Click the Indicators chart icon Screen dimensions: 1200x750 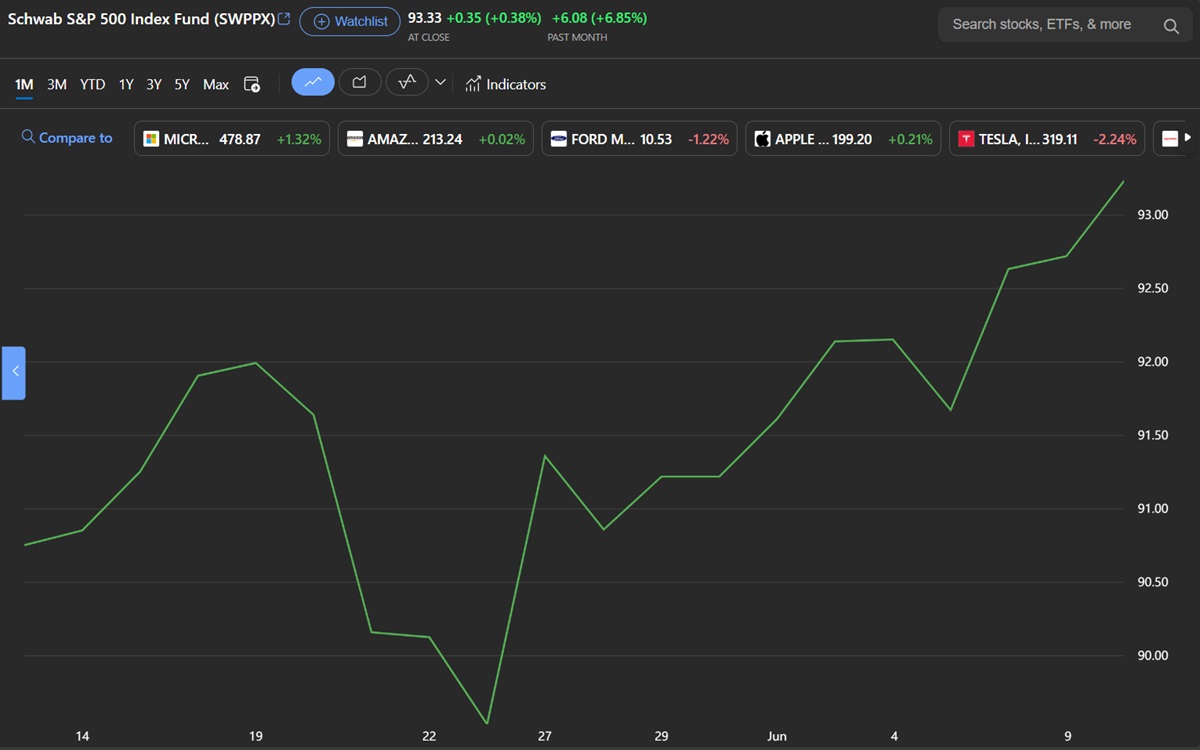pos(473,84)
